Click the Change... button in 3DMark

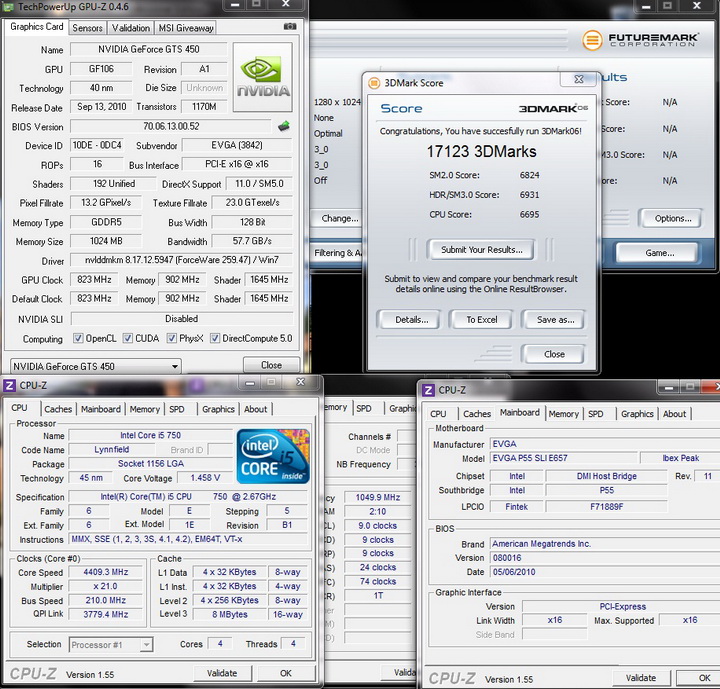339,218
